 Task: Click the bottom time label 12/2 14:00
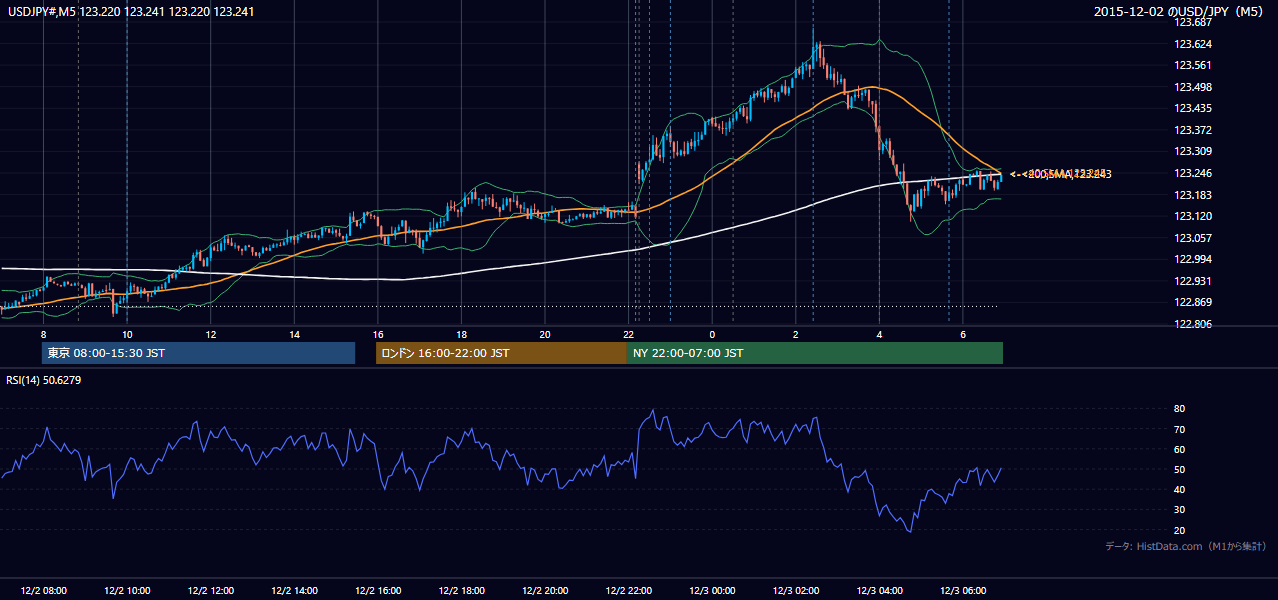click(x=294, y=591)
